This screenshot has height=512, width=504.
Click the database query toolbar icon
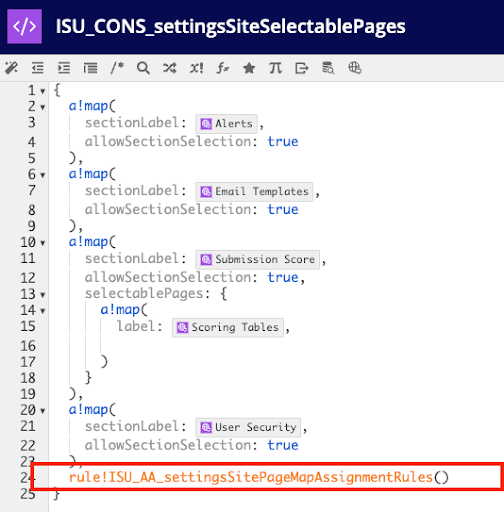pos(328,68)
